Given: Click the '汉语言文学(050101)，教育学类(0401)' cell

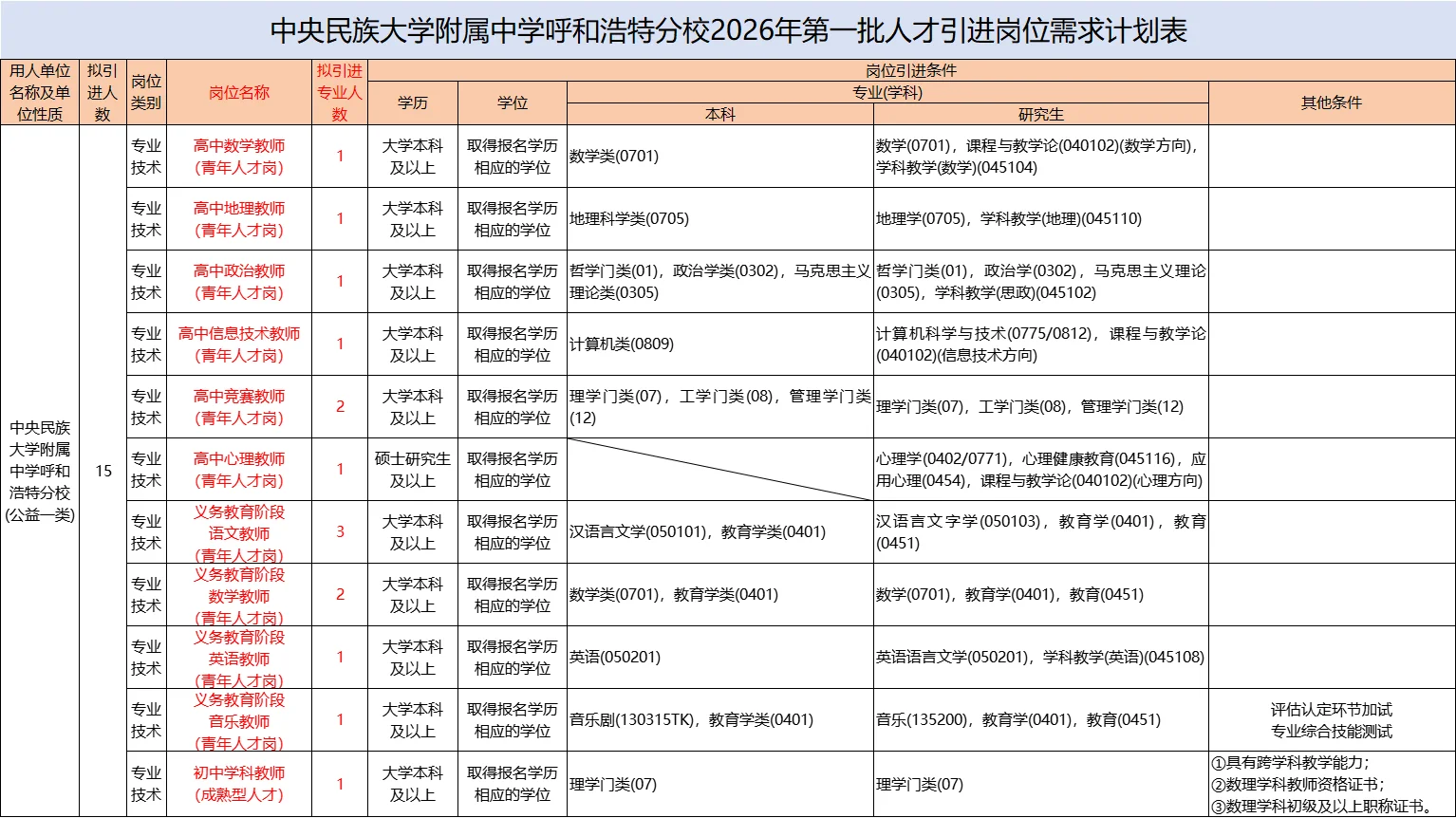Looking at the screenshot, I should [x=720, y=532].
